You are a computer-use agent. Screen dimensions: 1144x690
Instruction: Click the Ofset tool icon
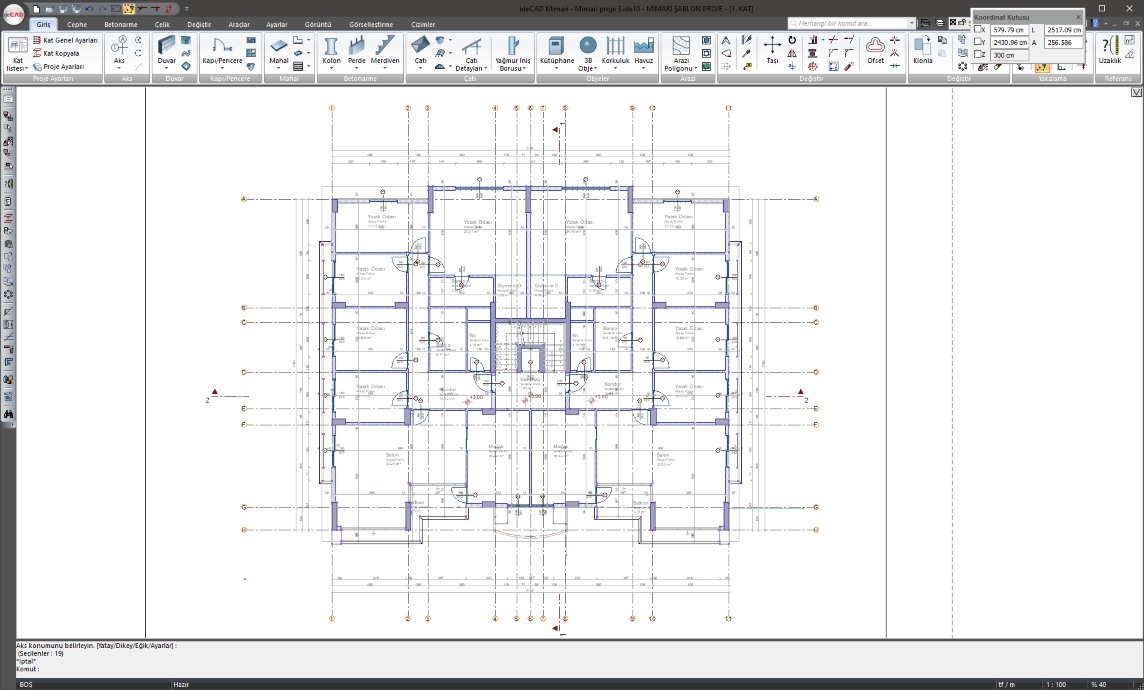[875, 49]
